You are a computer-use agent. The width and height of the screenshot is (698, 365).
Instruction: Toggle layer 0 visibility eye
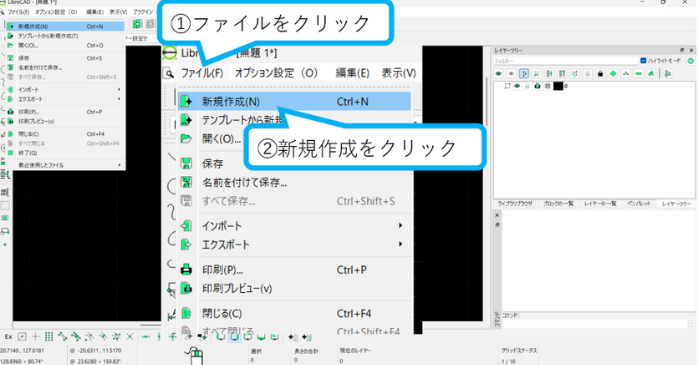pos(517,86)
